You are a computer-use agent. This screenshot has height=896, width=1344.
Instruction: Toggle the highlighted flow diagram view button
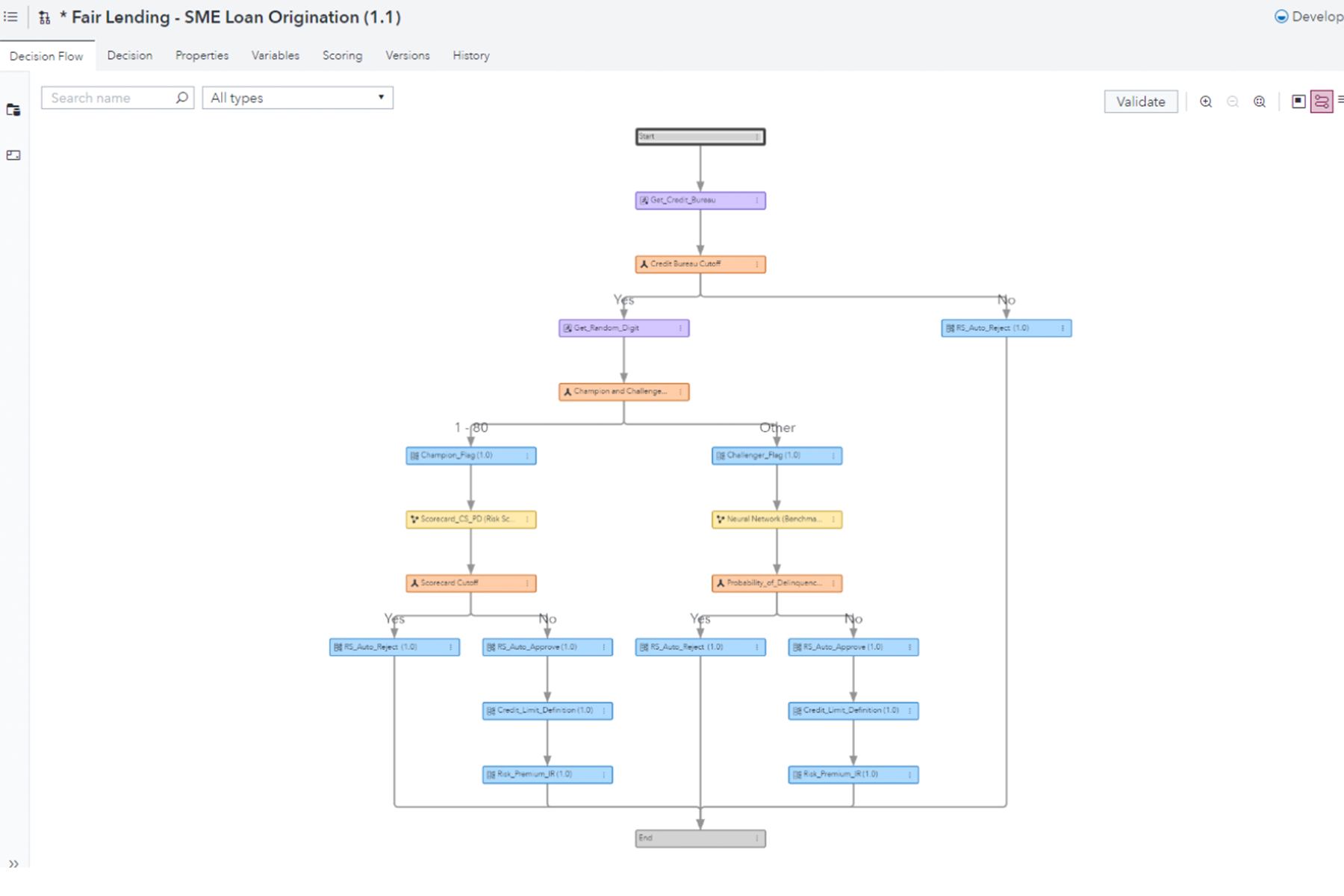1322,102
